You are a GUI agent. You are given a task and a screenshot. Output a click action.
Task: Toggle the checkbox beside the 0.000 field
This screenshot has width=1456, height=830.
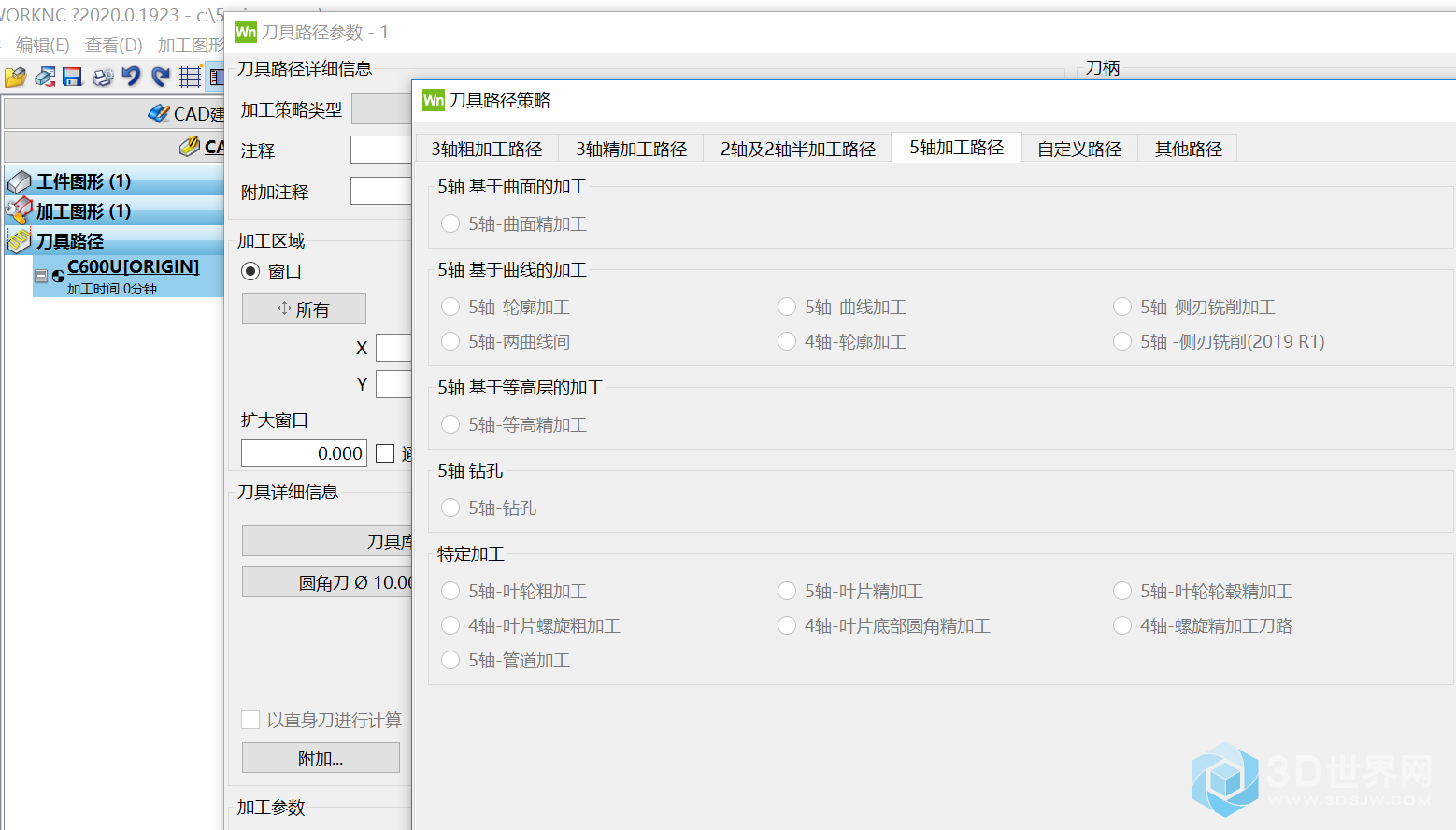(x=385, y=453)
